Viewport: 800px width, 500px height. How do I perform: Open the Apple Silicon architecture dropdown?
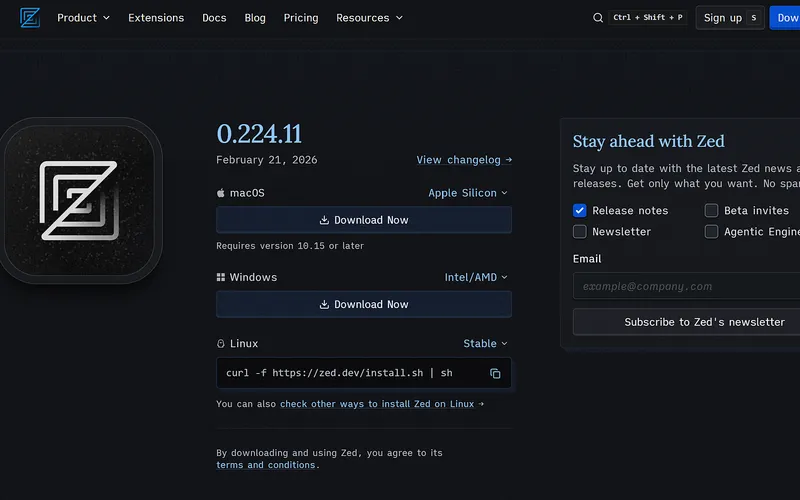click(x=468, y=193)
